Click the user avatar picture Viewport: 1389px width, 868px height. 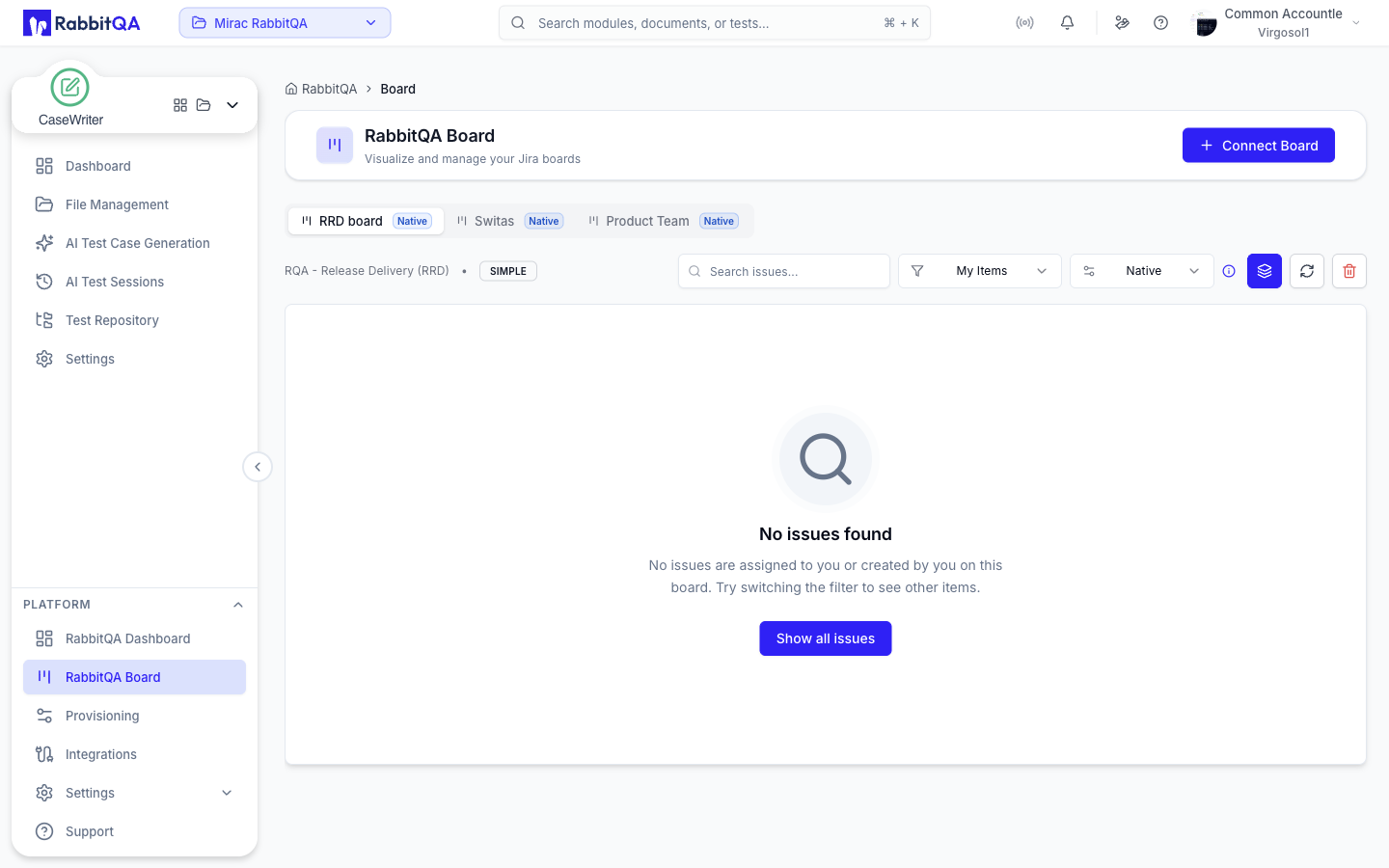pos(1205,23)
